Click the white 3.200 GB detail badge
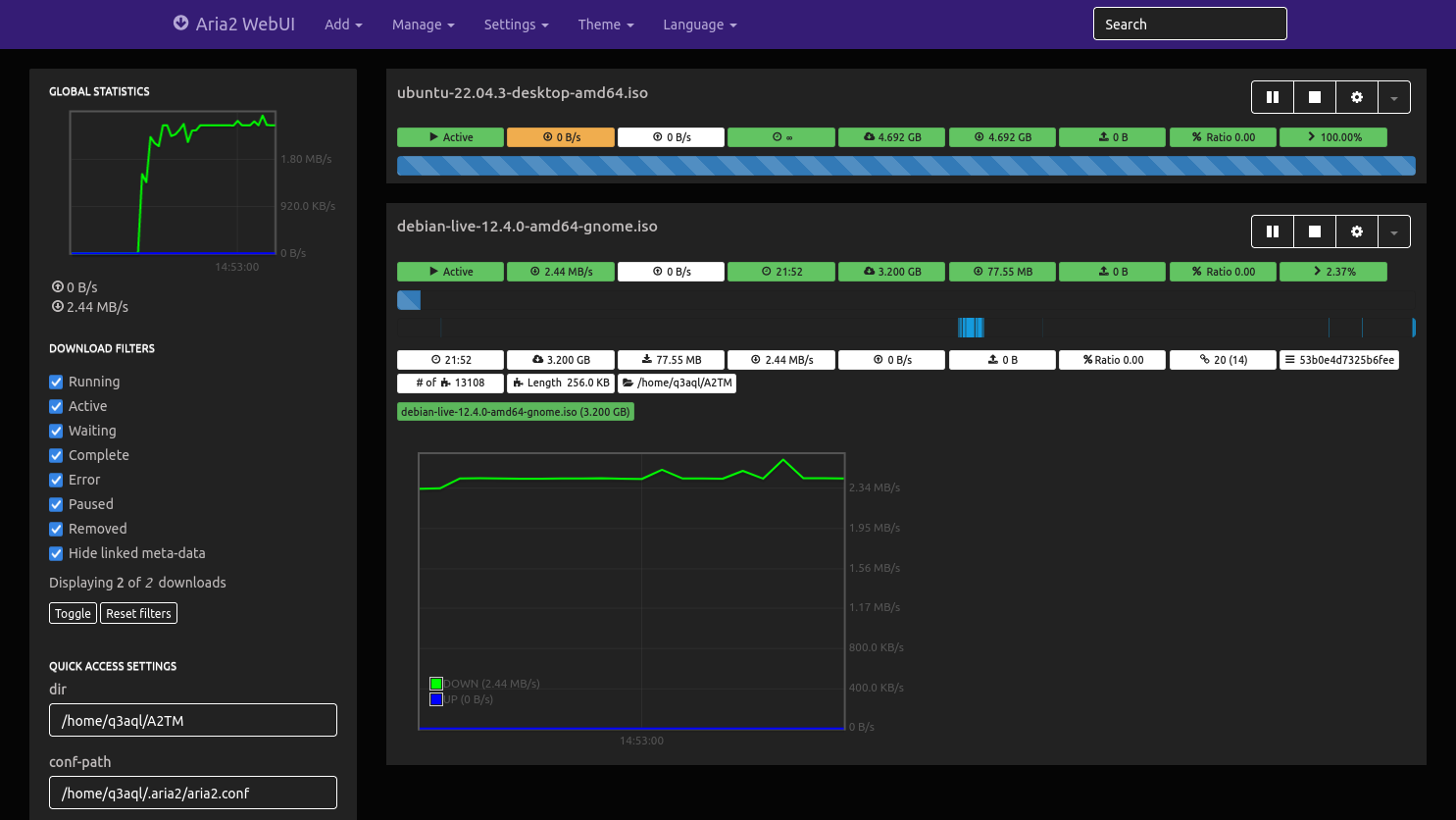 coord(561,360)
